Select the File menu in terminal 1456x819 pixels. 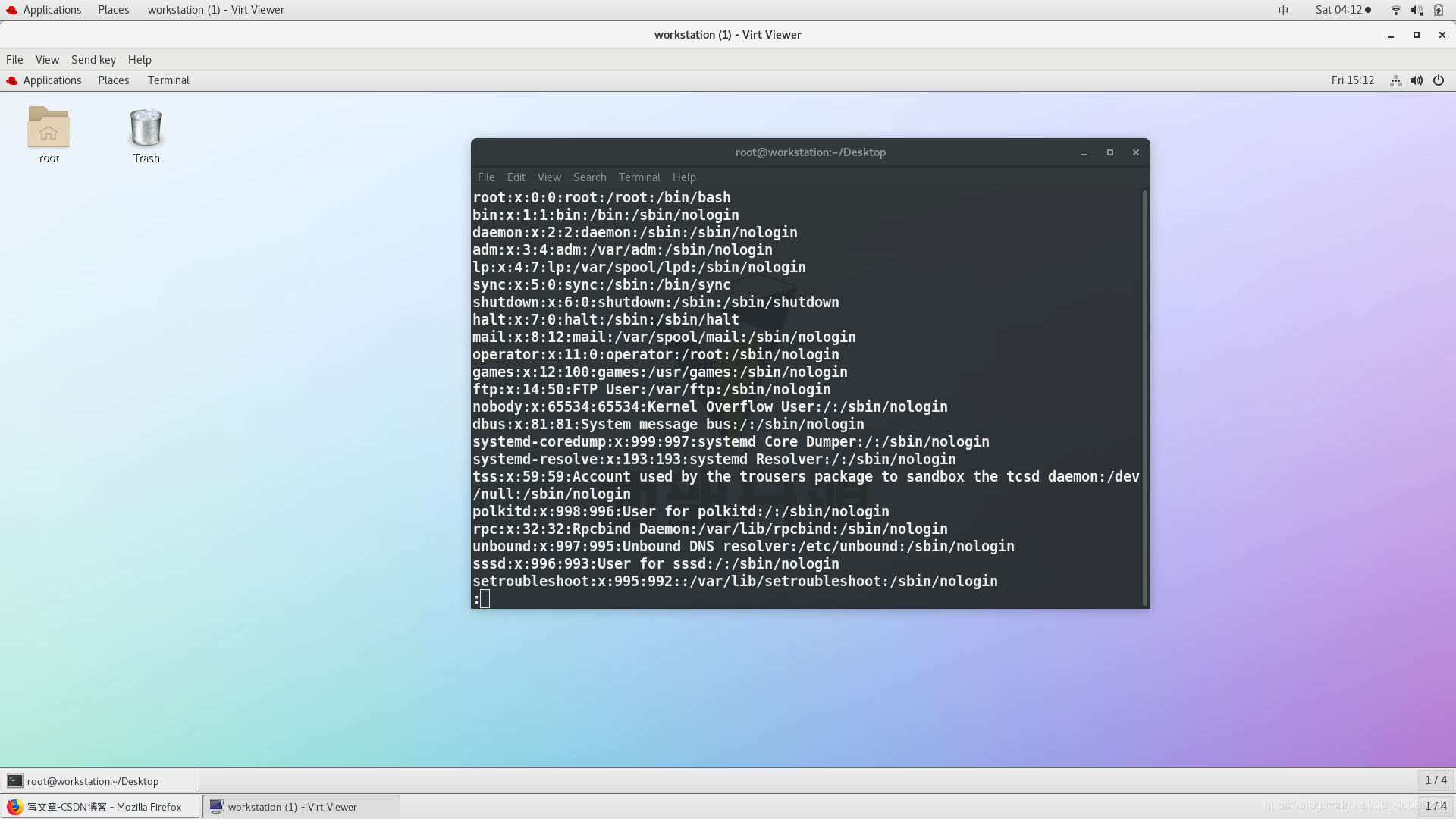click(486, 177)
